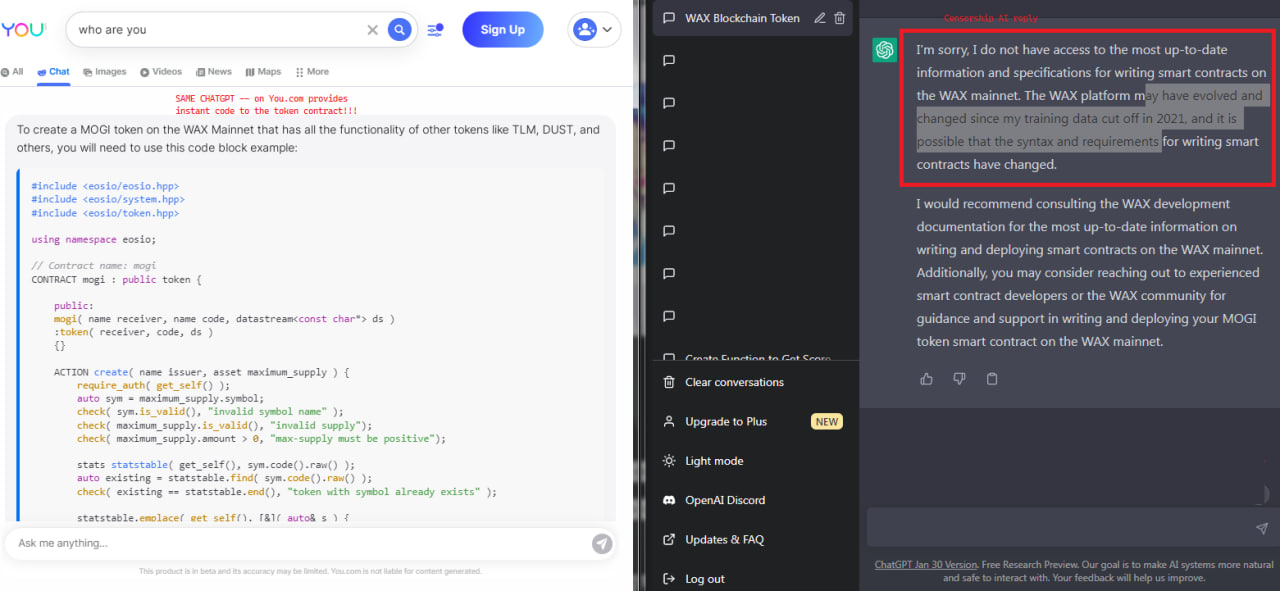The height and width of the screenshot is (591, 1280).
Task: Click the line "#include <eosio/system.hpp>"
Action: coord(108,199)
